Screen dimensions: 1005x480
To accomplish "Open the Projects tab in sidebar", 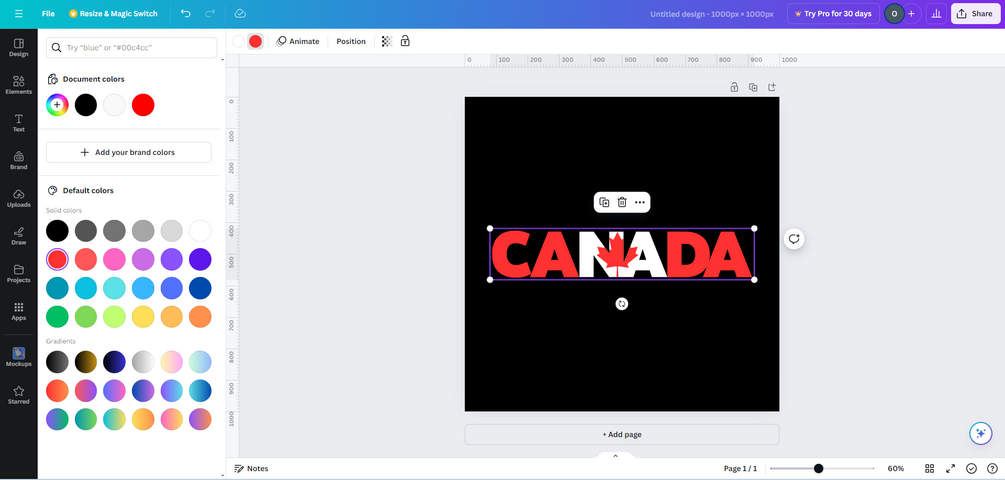I will tap(19, 274).
